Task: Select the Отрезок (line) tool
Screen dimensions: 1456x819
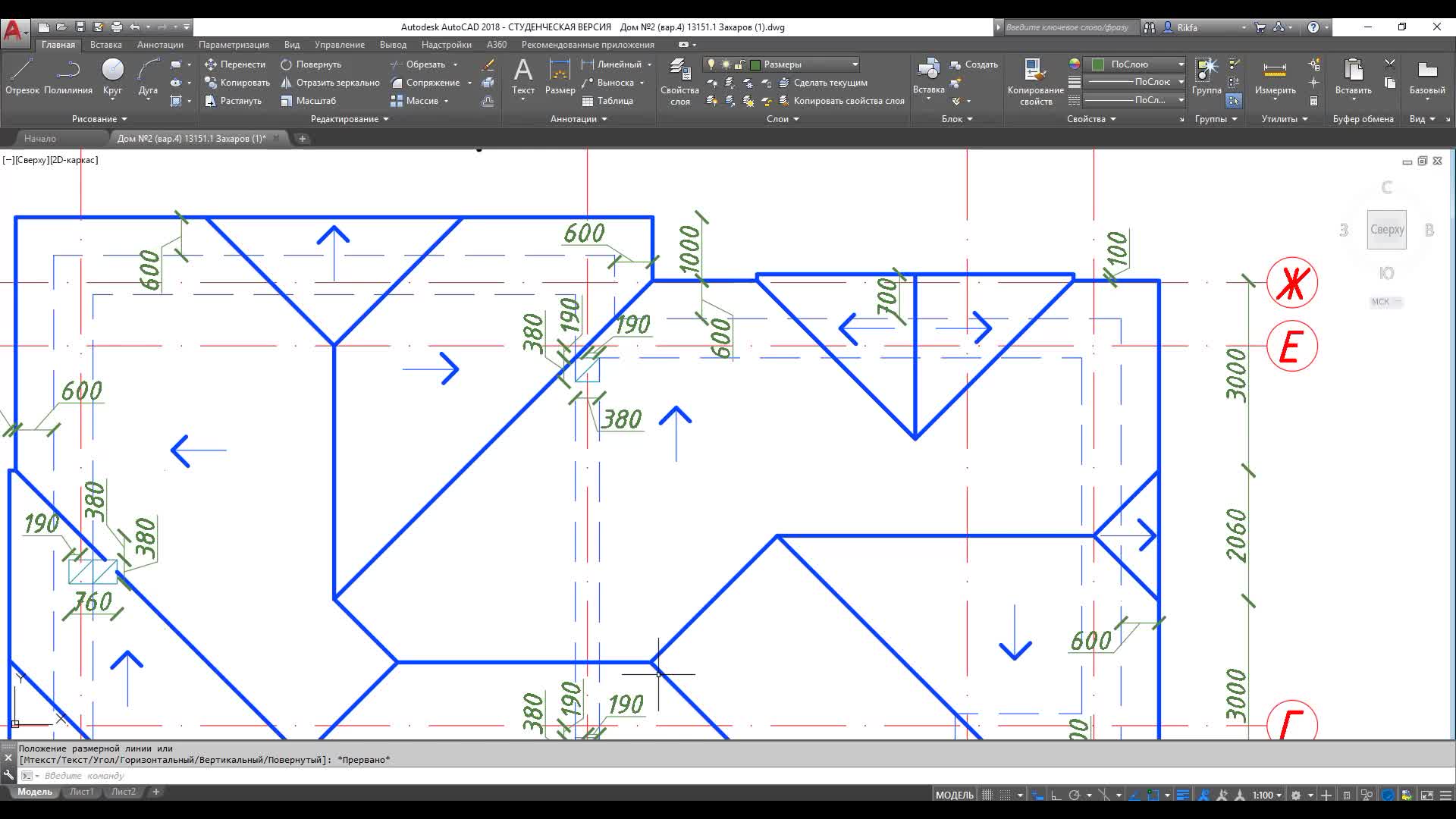Action: (x=22, y=77)
